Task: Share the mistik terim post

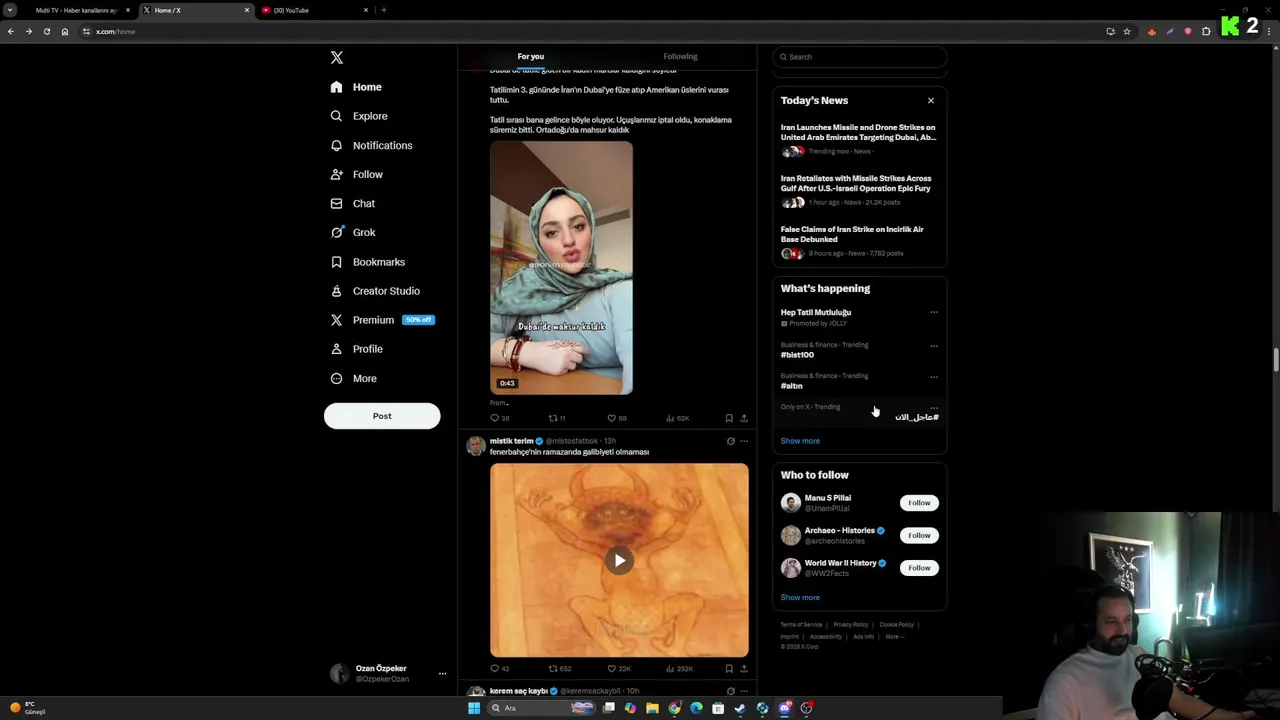Action: point(743,668)
